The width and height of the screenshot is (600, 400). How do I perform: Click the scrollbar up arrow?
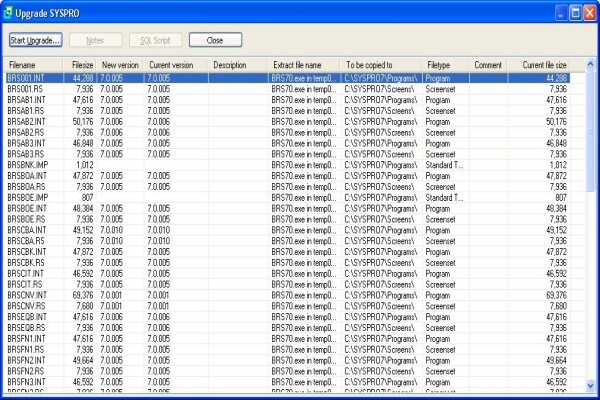pyautogui.click(x=590, y=64)
